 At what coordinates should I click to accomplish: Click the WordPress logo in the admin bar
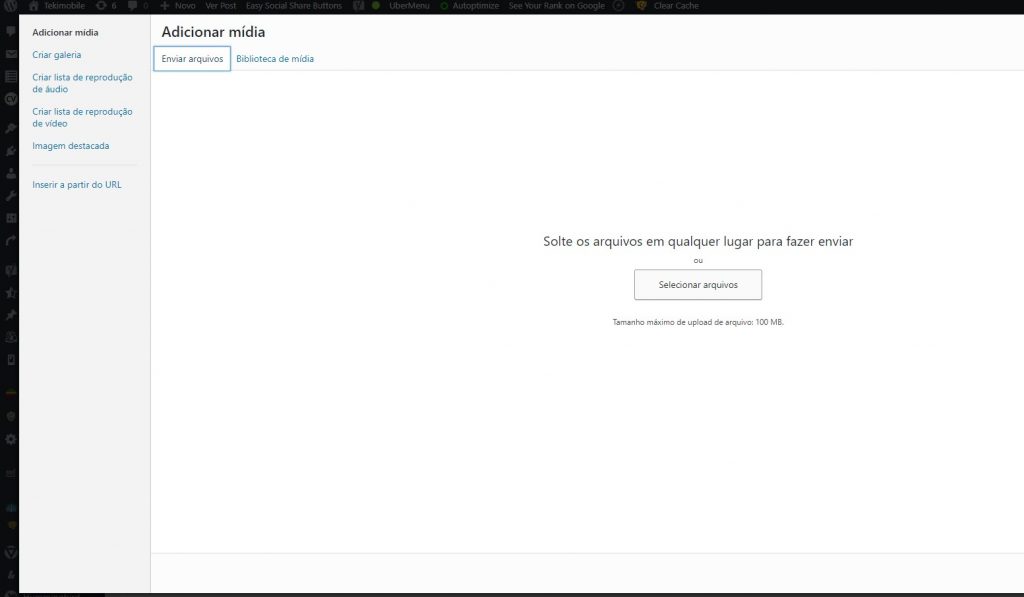click(x=11, y=6)
